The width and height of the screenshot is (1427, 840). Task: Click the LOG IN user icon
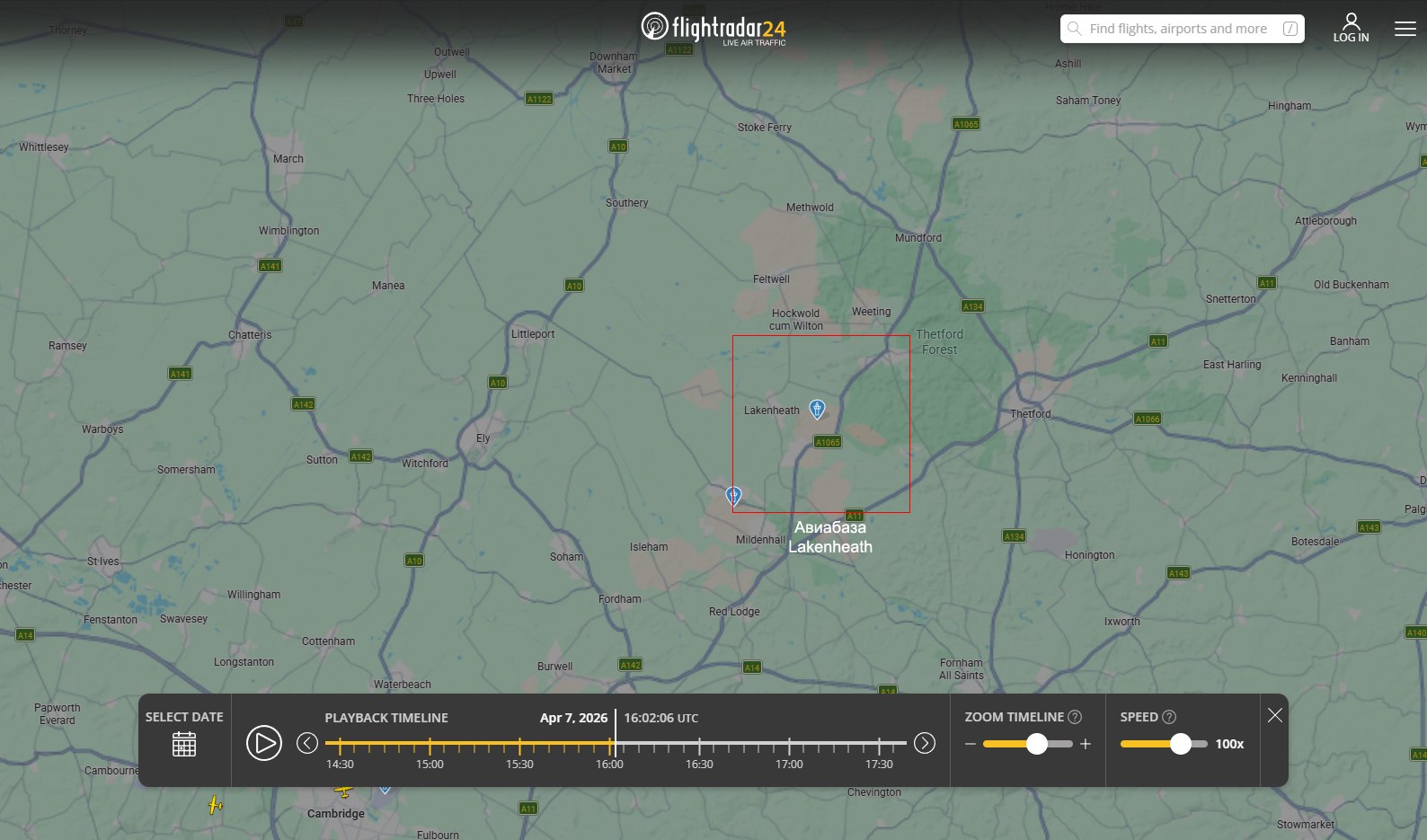(1351, 27)
